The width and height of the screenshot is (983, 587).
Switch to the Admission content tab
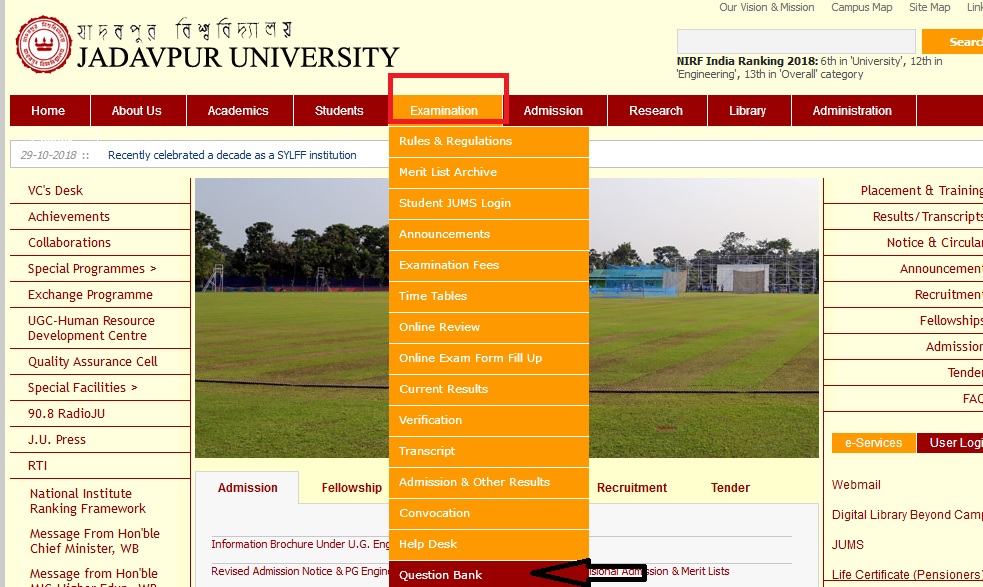pos(248,488)
